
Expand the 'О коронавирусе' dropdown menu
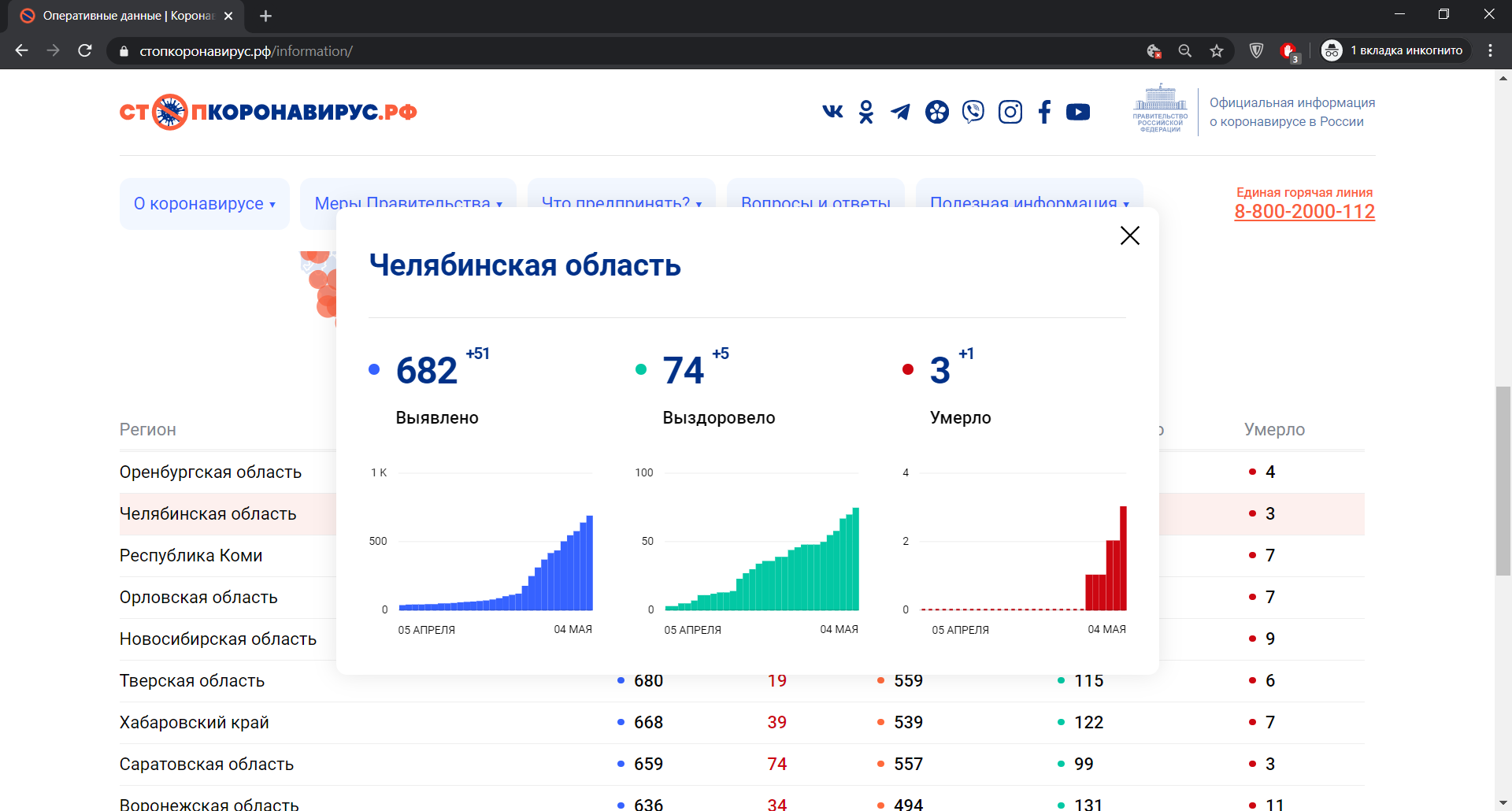point(204,204)
